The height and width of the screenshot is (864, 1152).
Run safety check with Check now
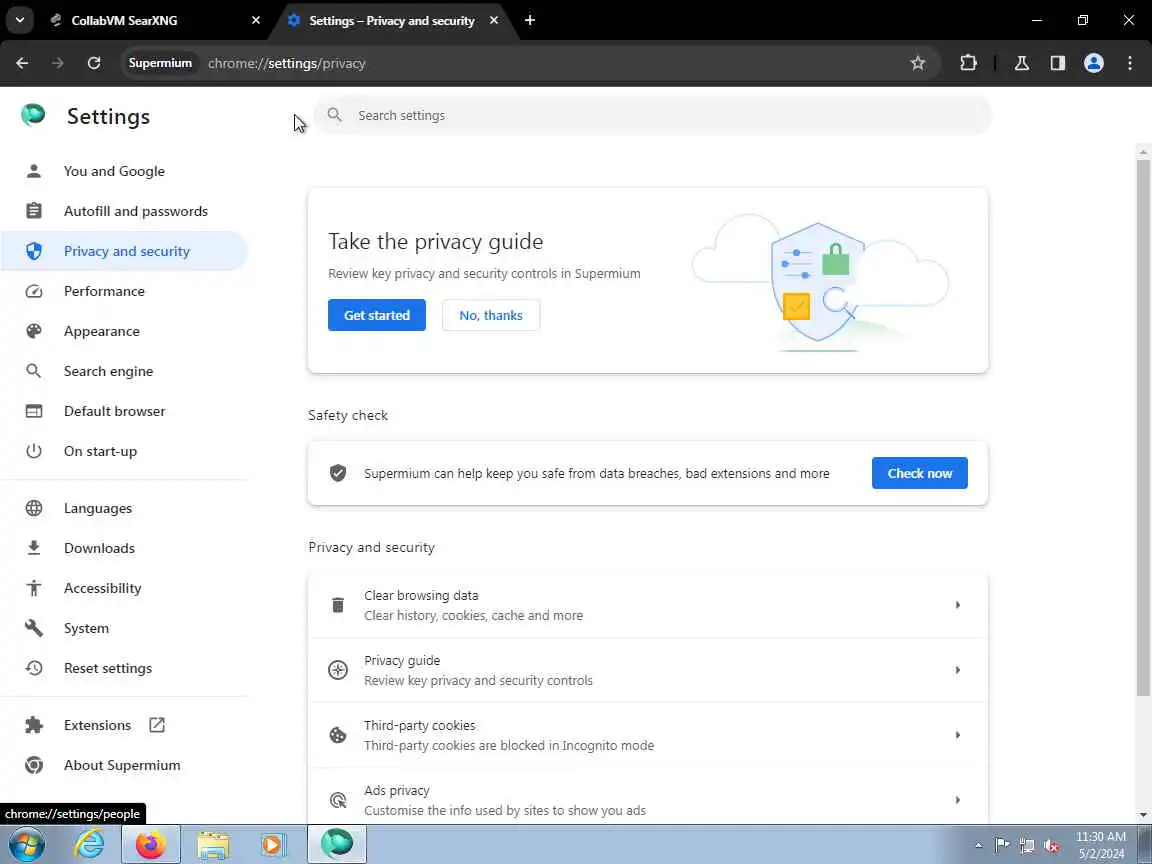[x=920, y=473]
